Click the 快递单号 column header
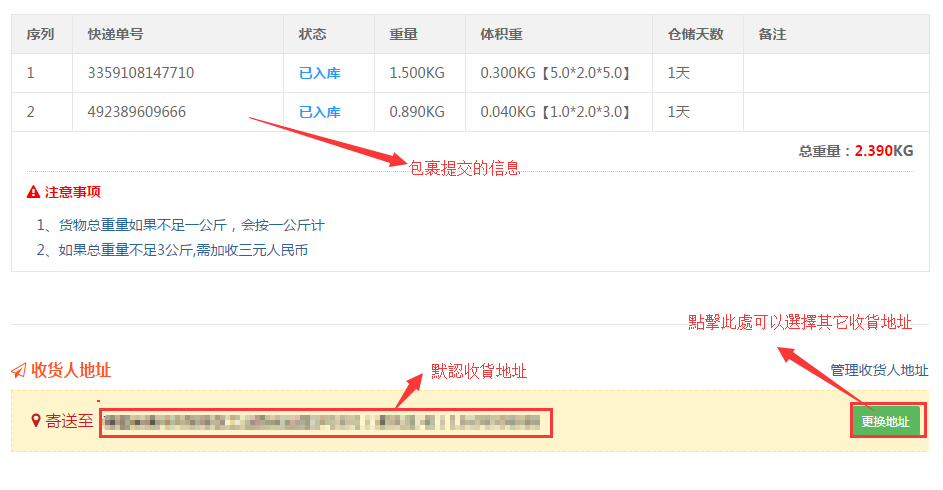Image resolution: width=943 pixels, height=490 pixels. [115, 35]
